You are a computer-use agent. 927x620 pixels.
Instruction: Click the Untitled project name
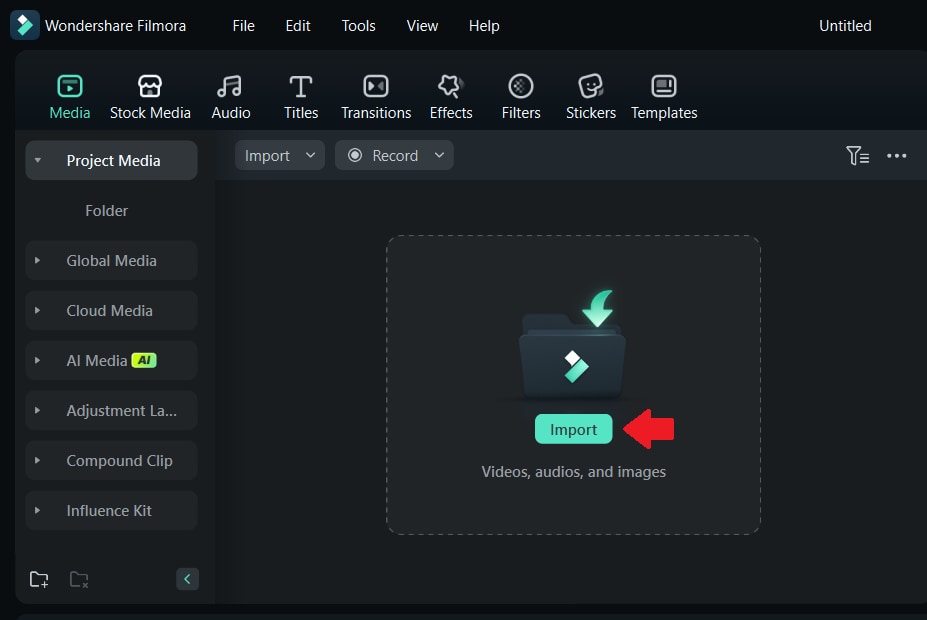[845, 26]
